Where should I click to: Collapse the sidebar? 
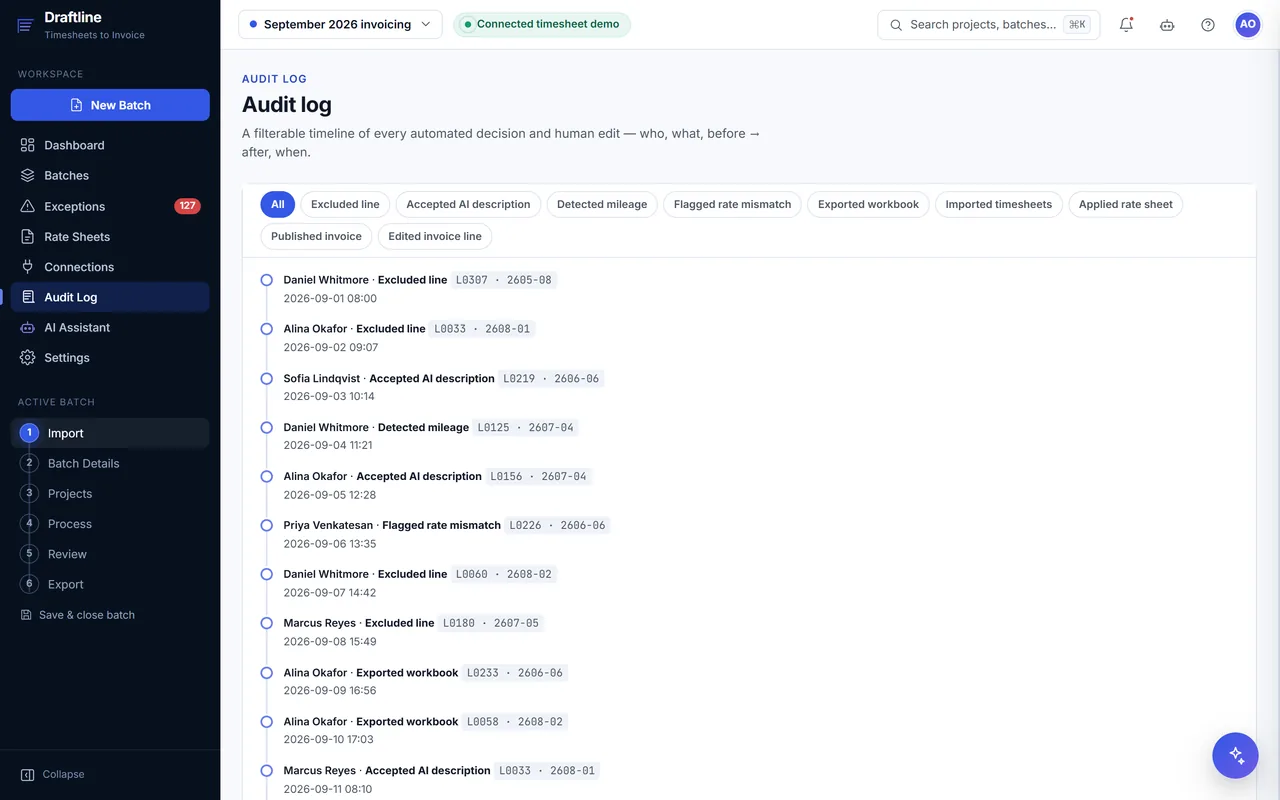(53, 775)
